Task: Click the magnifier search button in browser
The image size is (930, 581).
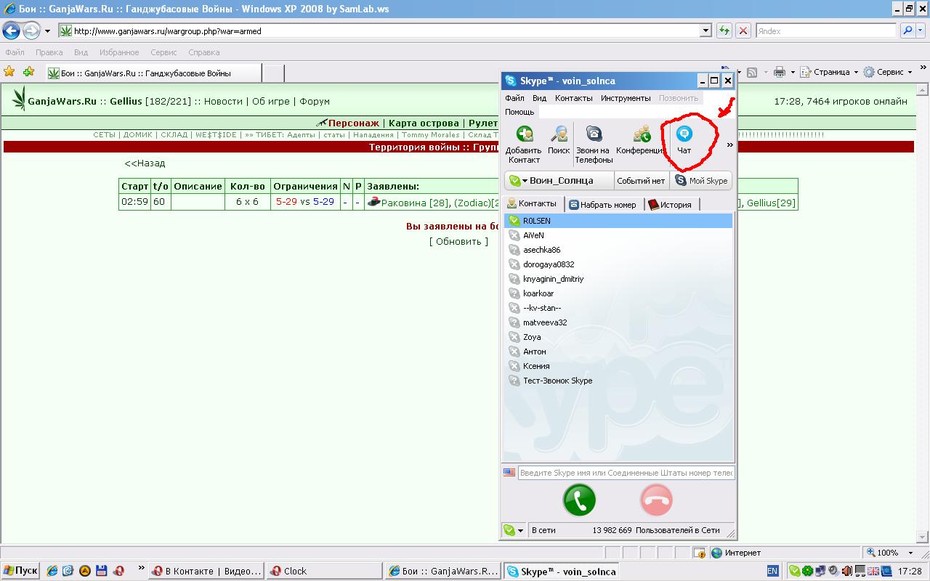Action: coord(906,31)
